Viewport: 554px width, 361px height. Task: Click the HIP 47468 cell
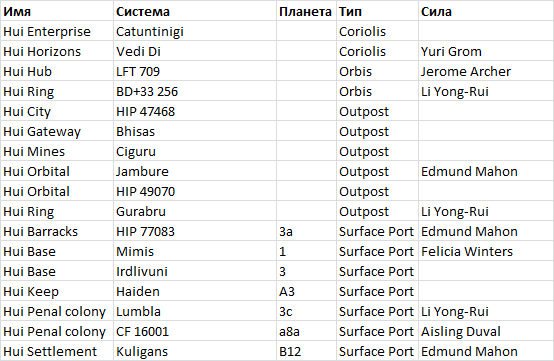(195, 112)
